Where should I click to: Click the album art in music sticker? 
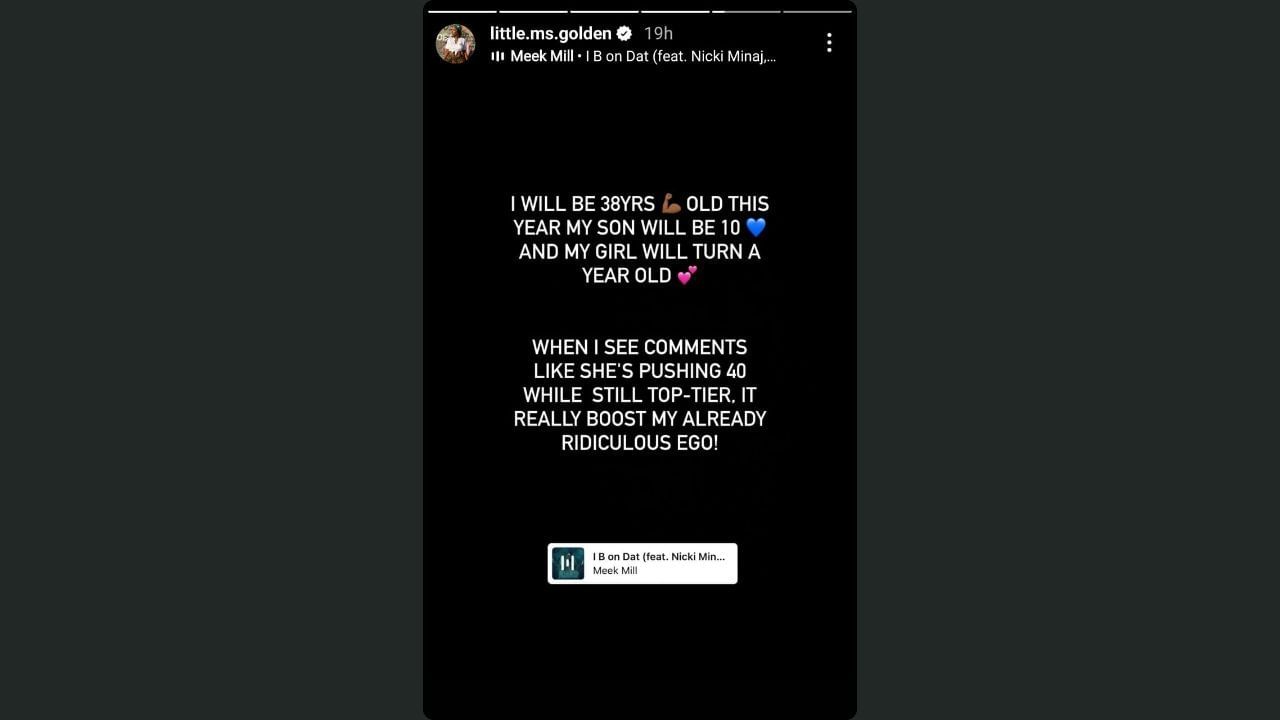(x=568, y=564)
